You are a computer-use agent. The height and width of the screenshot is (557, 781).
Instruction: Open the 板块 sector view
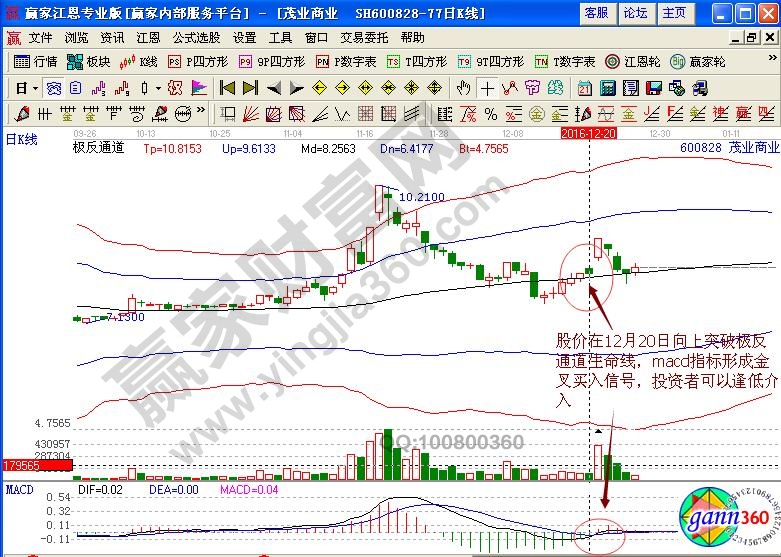tap(88, 61)
